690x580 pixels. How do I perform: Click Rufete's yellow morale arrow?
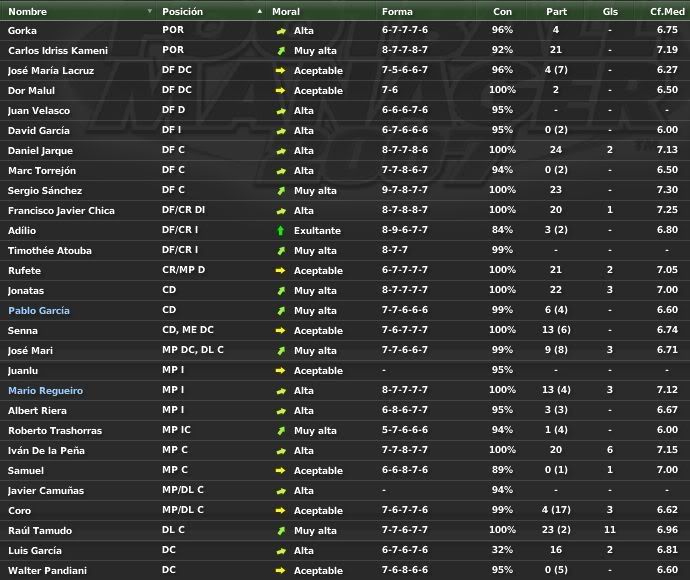(x=280, y=271)
